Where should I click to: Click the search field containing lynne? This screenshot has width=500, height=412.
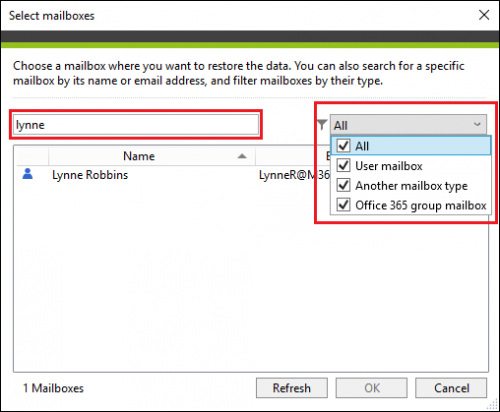point(136,125)
